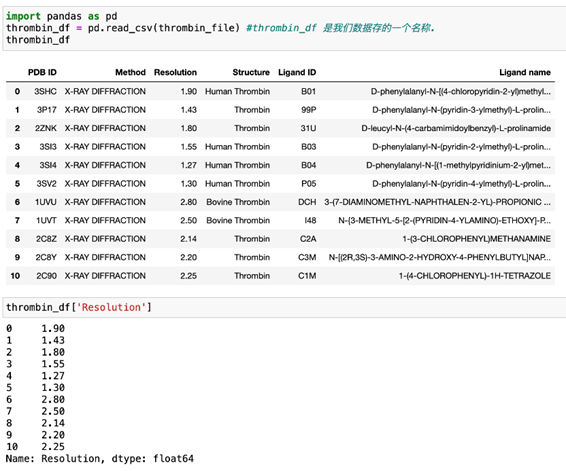Click the D-leucyl-N-(4-carbamimidoylbenzyl)-L-prolinamide cell
This screenshot has width=566, height=471.
tap(456, 128)
